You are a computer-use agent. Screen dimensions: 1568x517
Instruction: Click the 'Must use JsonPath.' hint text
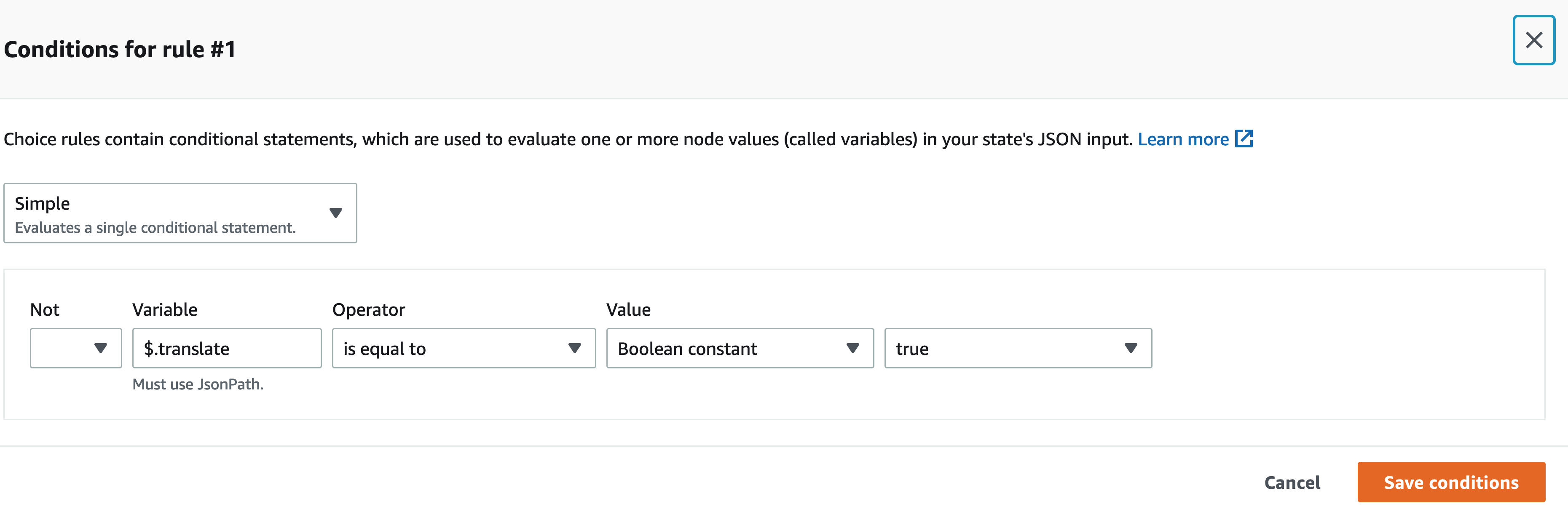[x=198, y=384]
